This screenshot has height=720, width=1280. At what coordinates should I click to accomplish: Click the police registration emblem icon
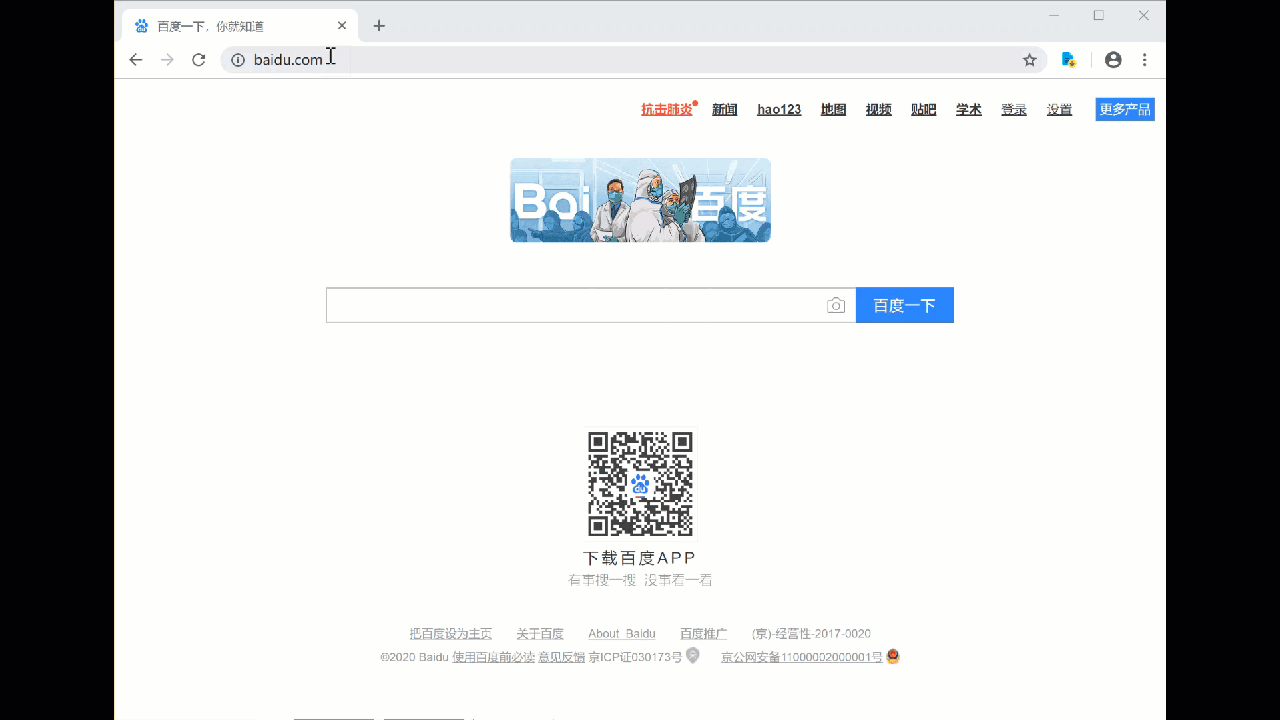893,657
